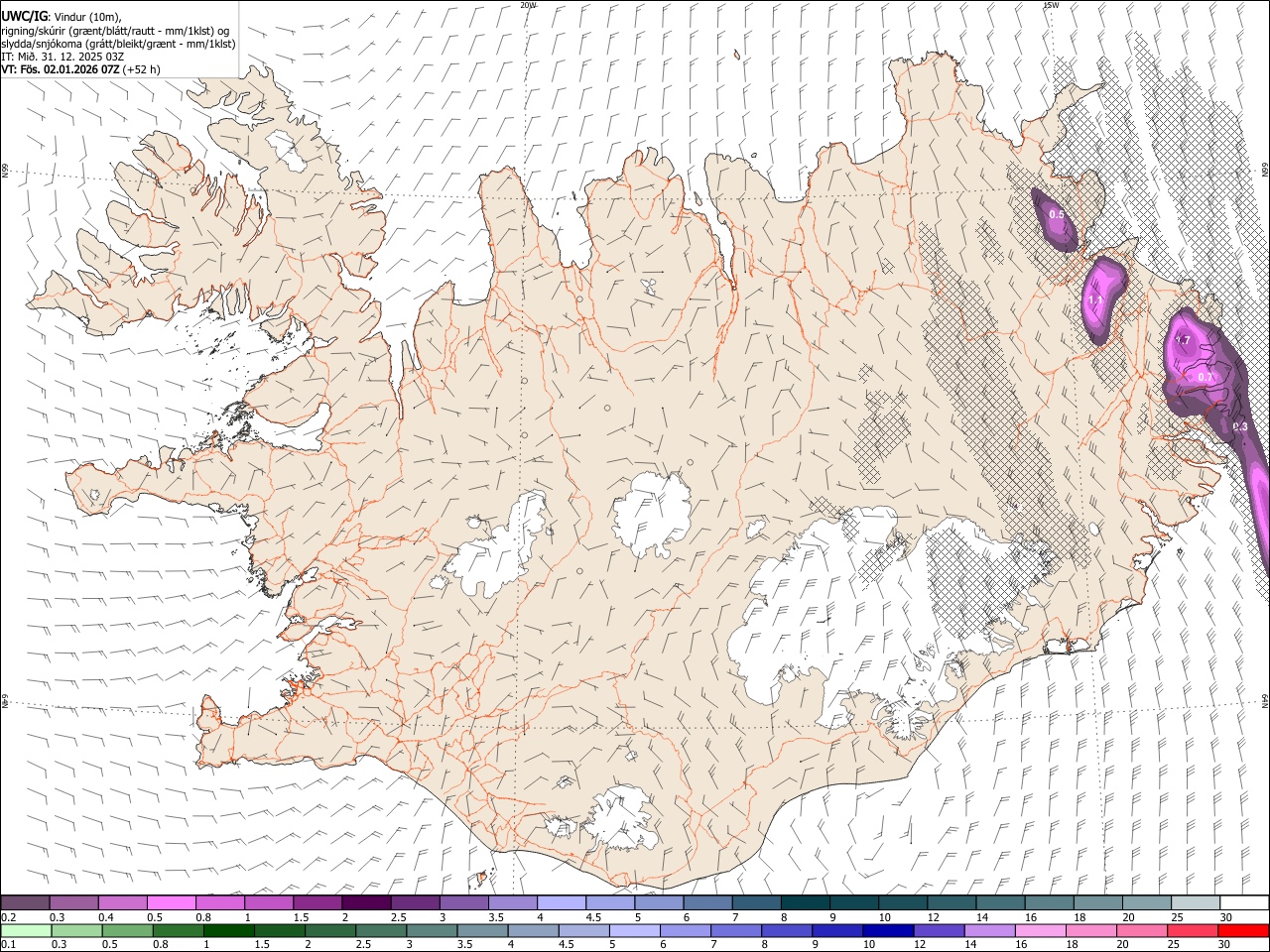Image resolution: width=1270 pixels, height=952 pixels.
Task: Click the 'slydda/snjókoma' legend description line
Action: pos(118,44)
